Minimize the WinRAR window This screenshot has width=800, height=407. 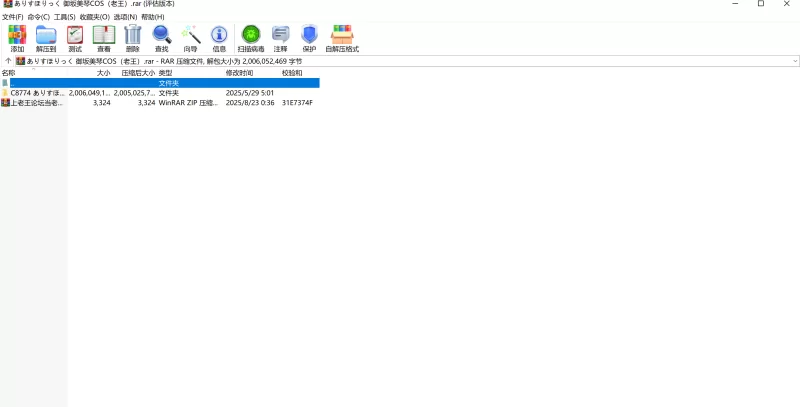point(735,4)
